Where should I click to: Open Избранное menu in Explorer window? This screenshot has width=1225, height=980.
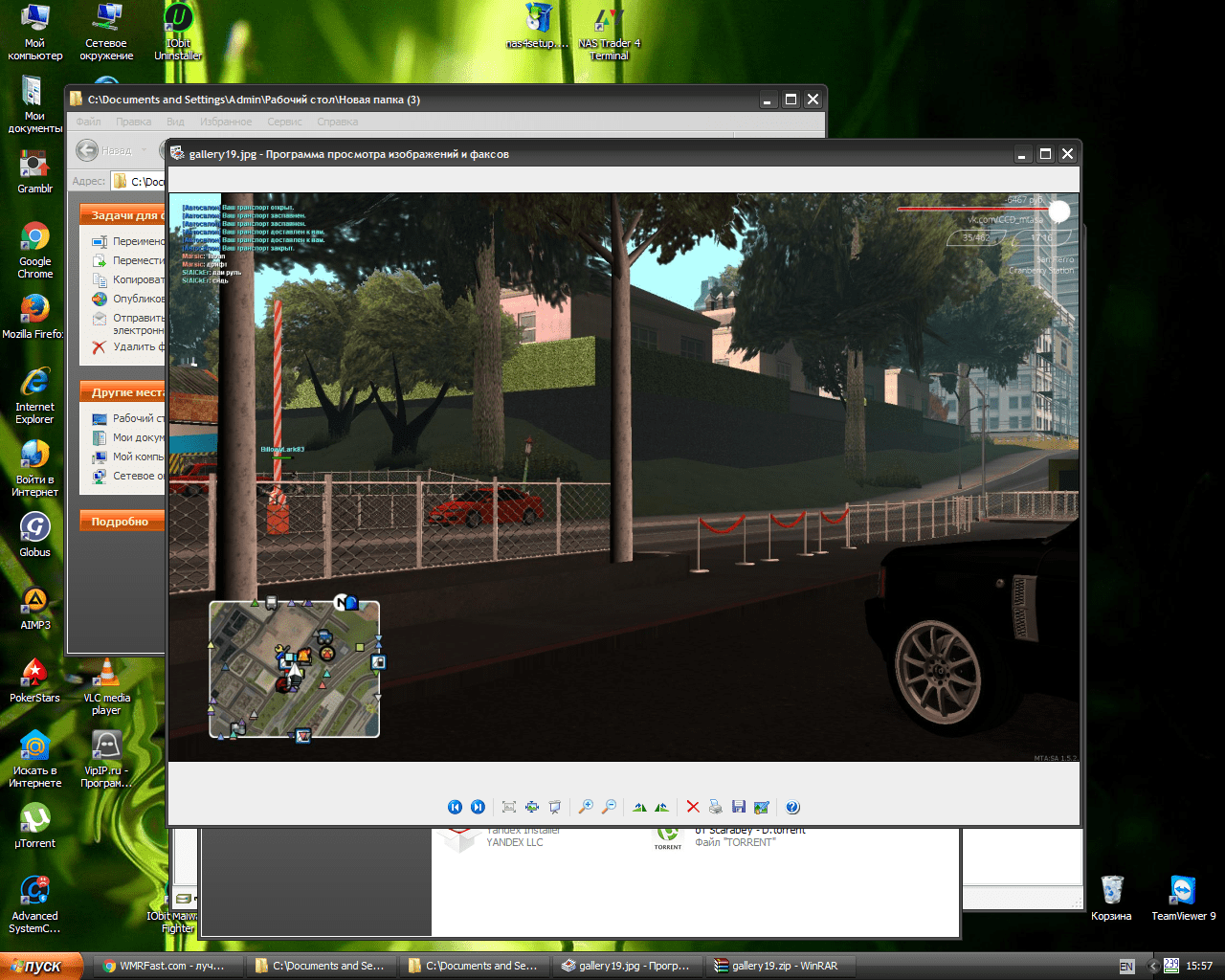click(x=226, y=122)
